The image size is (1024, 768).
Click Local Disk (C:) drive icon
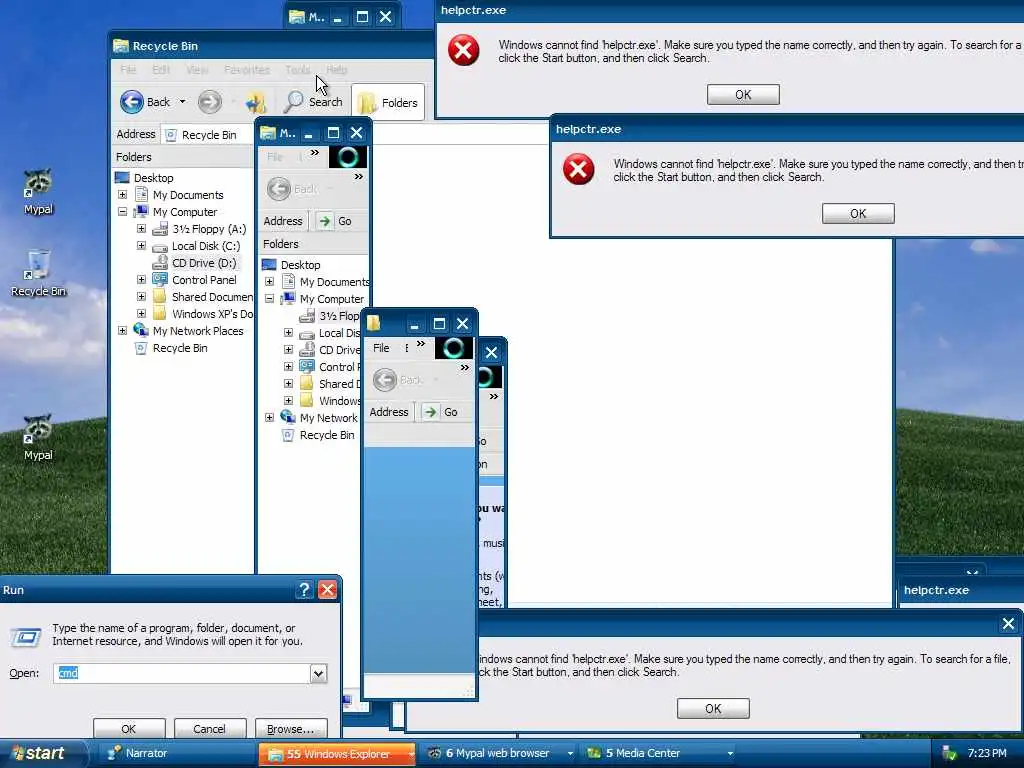[x=160, y=246]
